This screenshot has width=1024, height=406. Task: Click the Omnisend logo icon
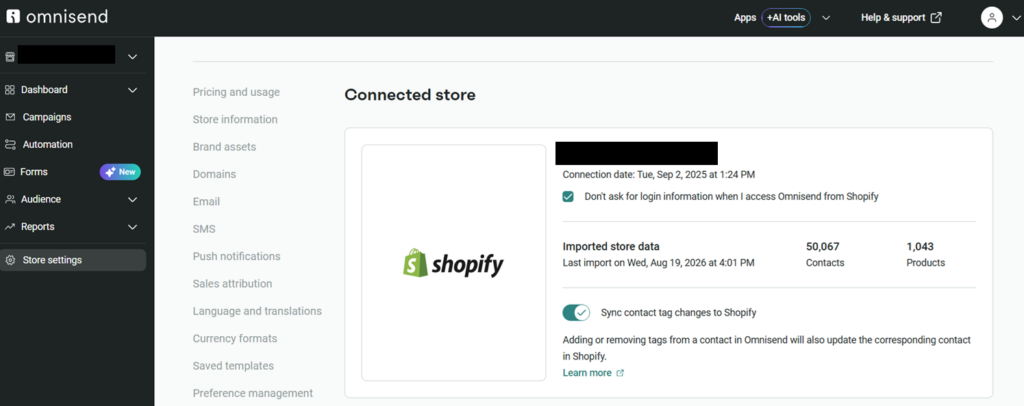pyautogui.click(x=13, y=16)
